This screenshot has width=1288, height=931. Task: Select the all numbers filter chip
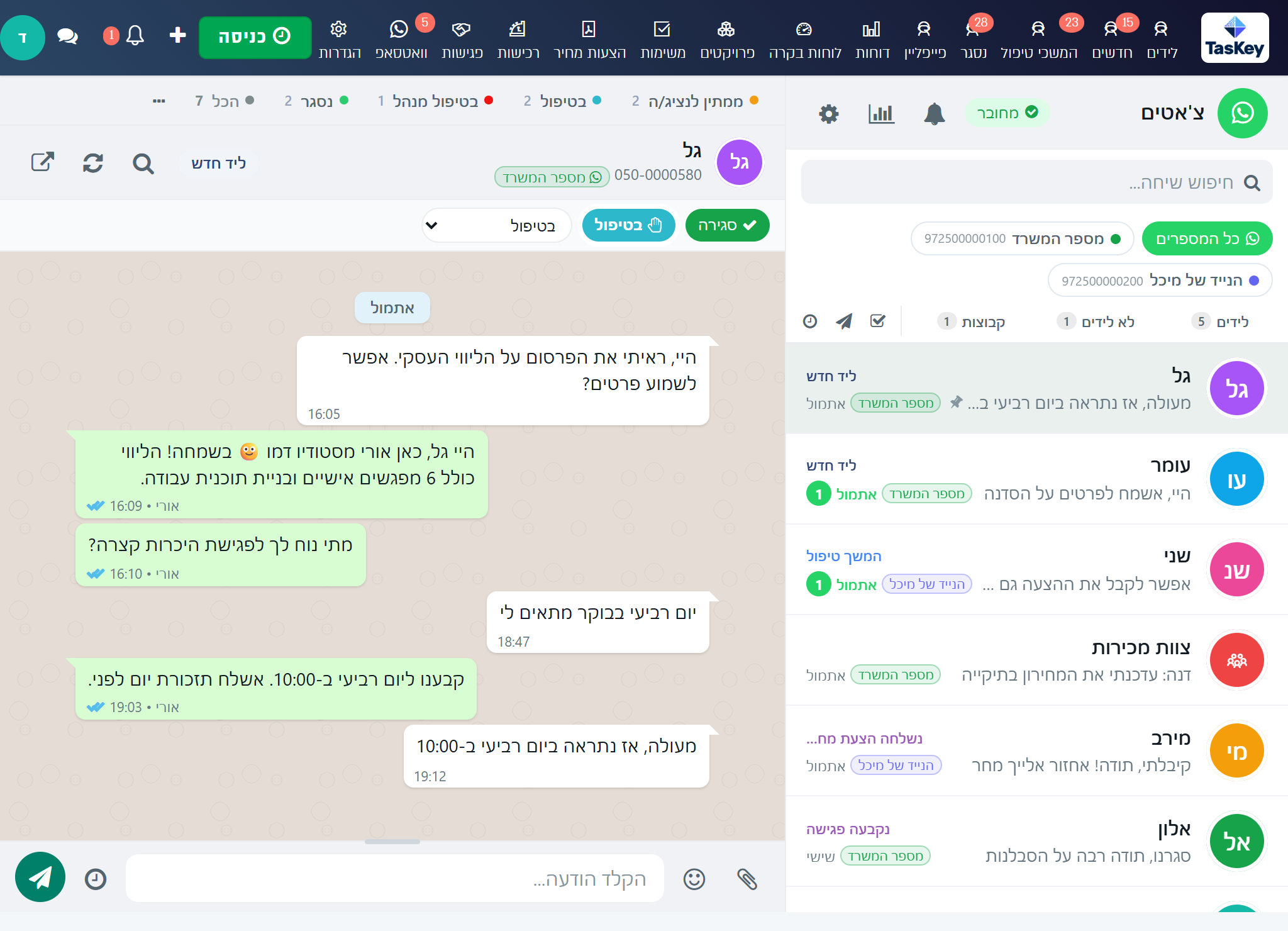1207,238
